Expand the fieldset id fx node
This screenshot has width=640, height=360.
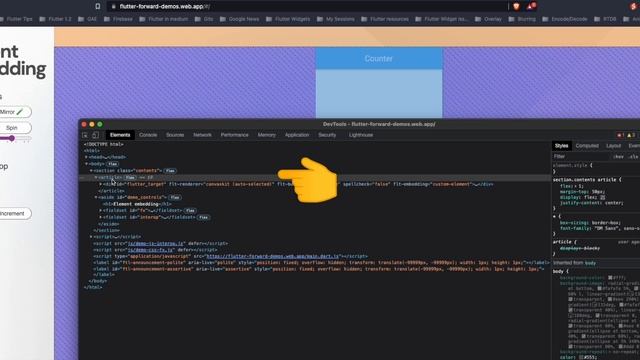point(100,211)
